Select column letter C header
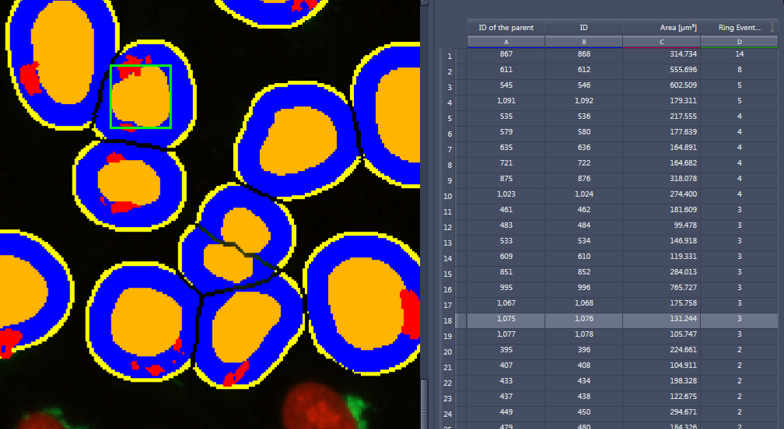This screenshot has height=429, width=784. [661, 41]
